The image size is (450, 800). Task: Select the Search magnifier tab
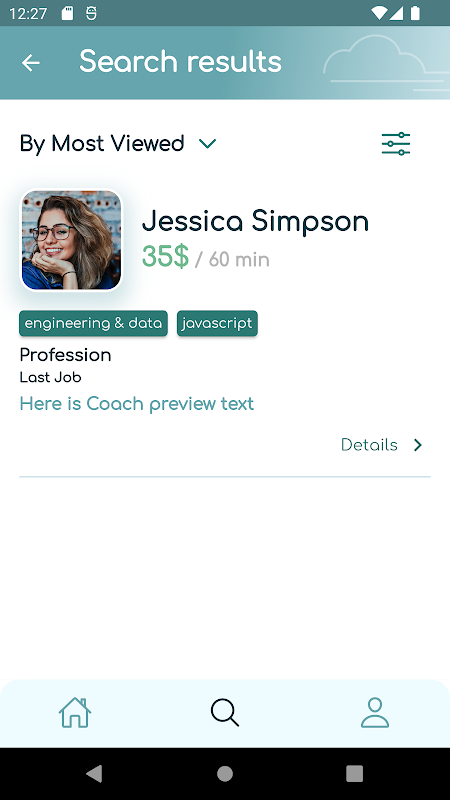(225, 712)
